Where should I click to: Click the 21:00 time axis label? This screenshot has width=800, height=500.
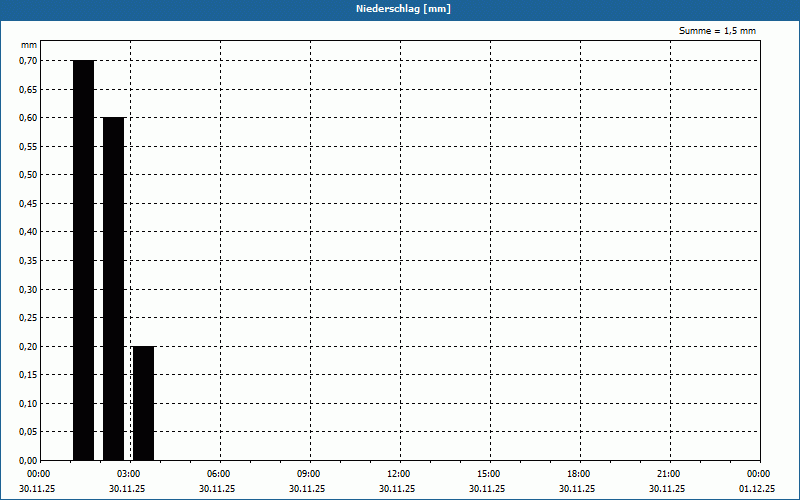pos(668,473)
